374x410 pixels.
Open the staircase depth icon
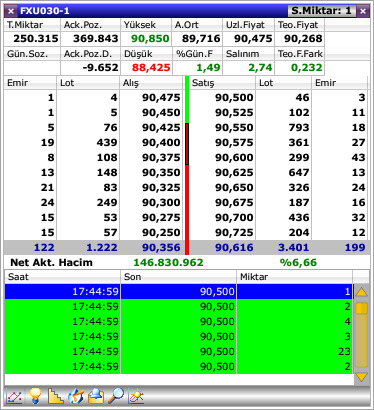click(x=56, y=396)
